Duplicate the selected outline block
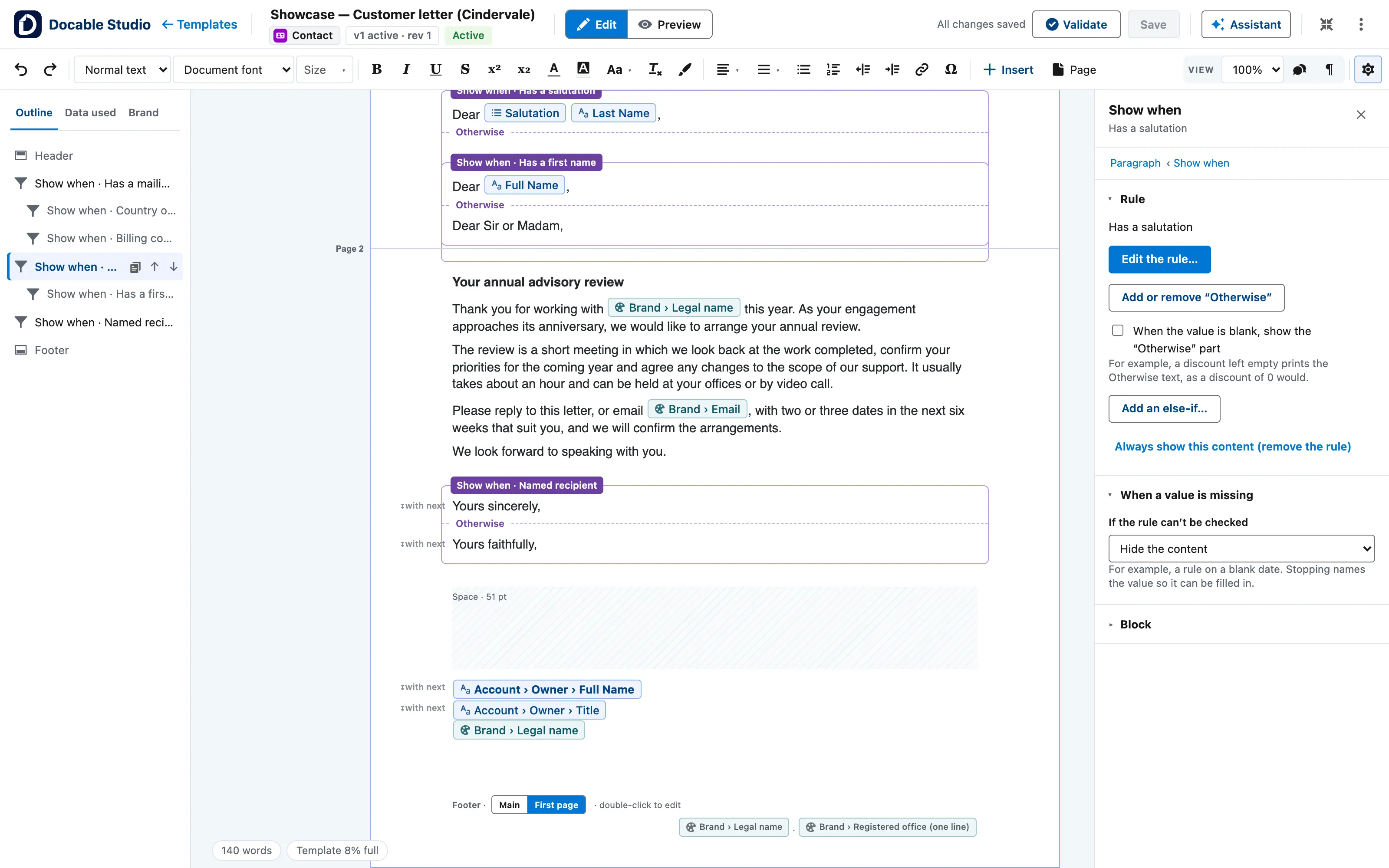Screen dimensions: 1389x868 (135, 267)
